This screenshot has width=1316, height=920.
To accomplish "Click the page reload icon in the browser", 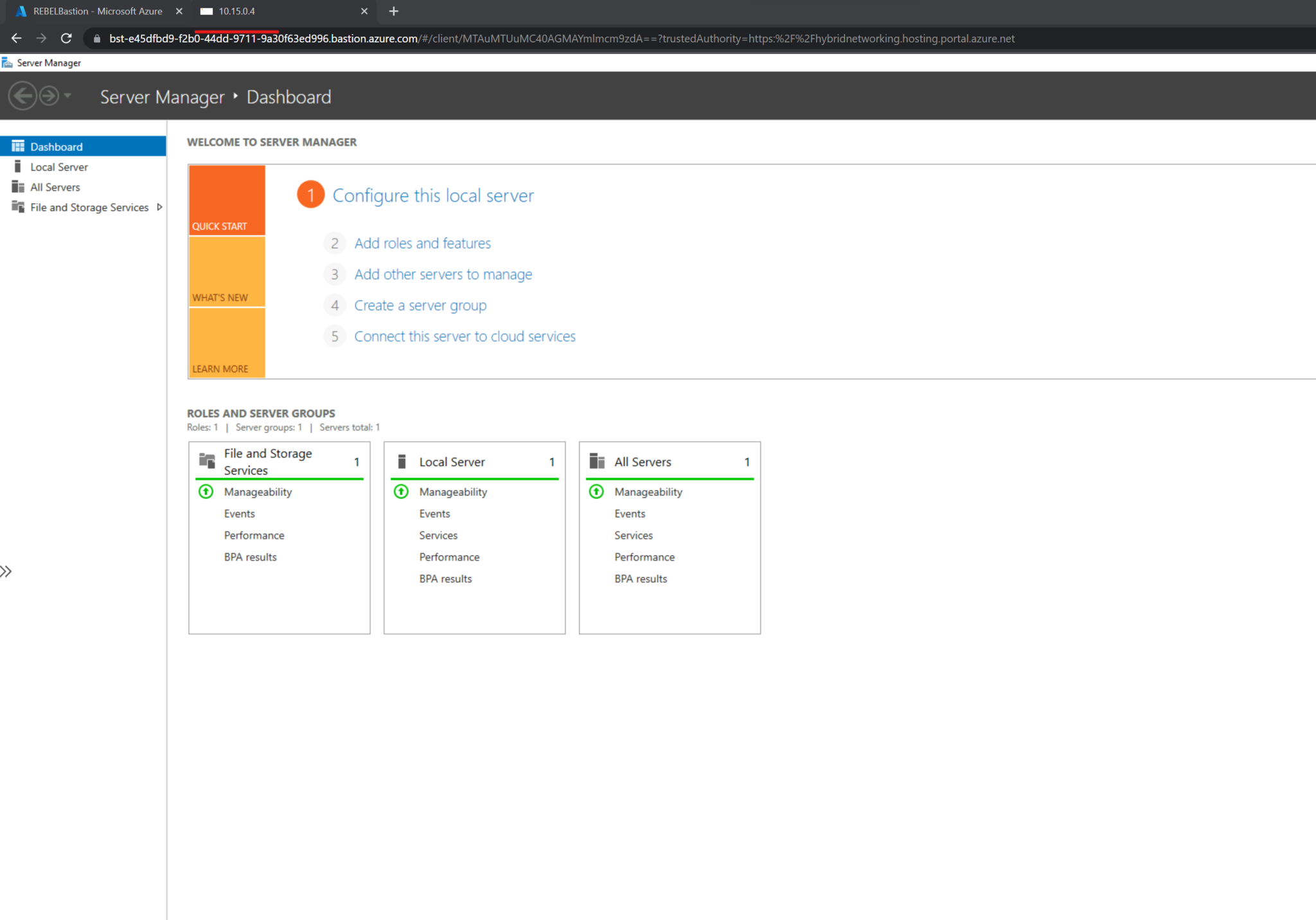I will tap(66, 38).
